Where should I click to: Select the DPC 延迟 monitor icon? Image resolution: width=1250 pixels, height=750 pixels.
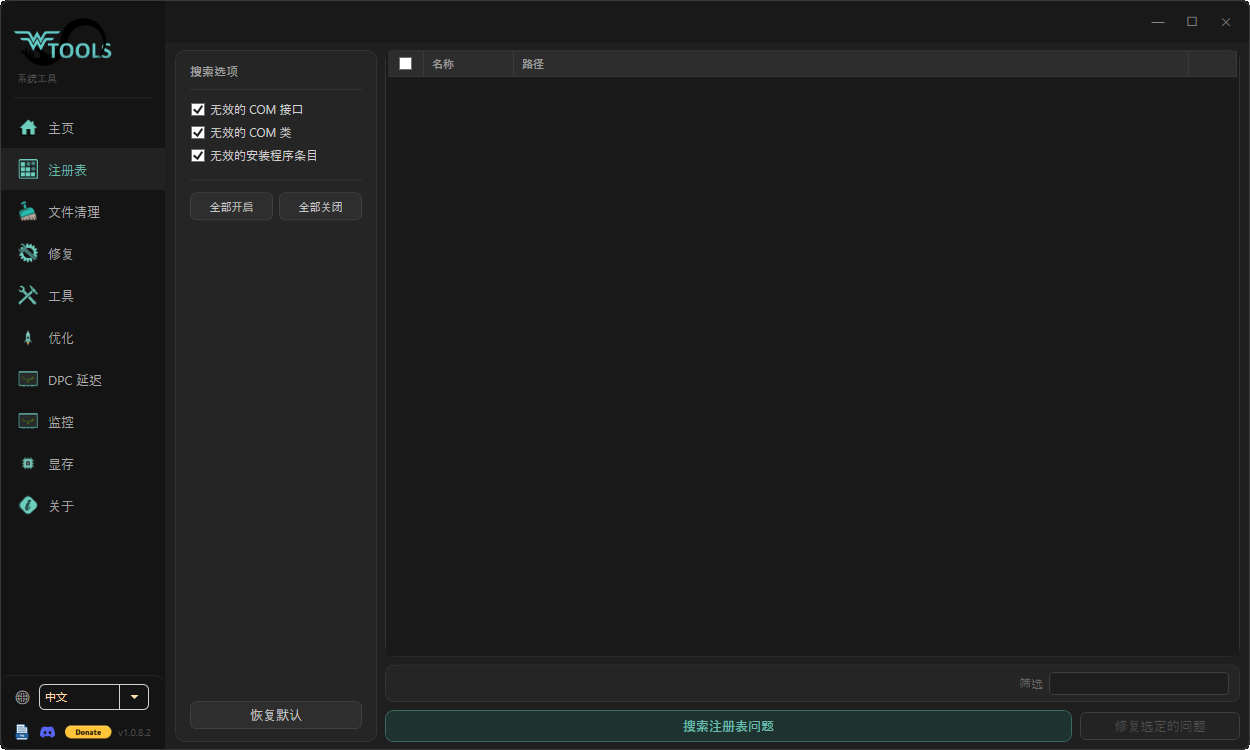click(28, 380)
